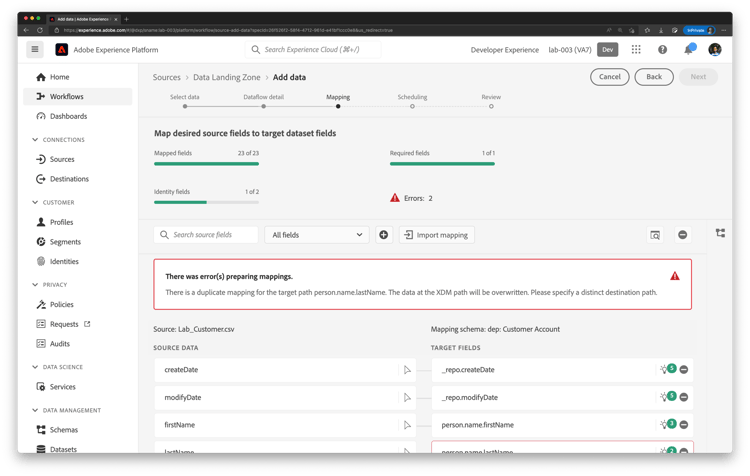
Task: Select Workflows in the sidebar
Action: [77, 97]
